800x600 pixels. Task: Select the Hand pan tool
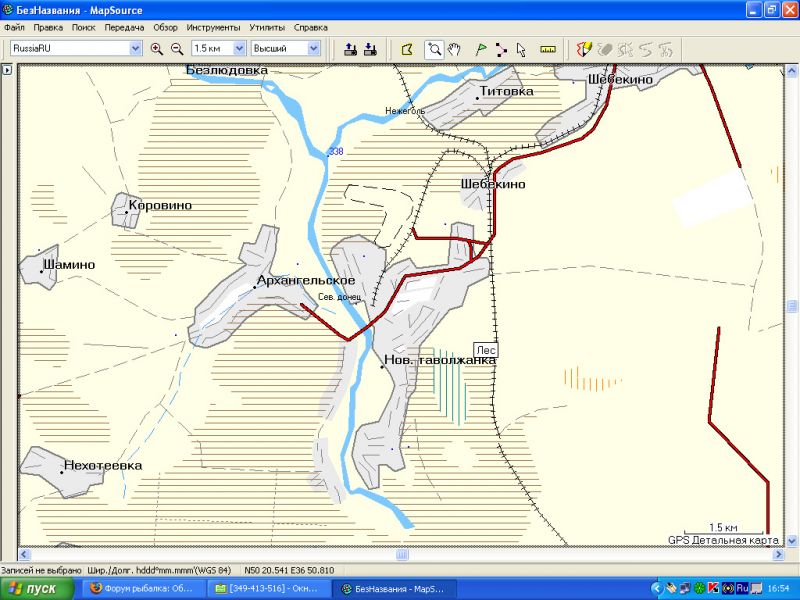pyautogui.click(x=454, y=49)
